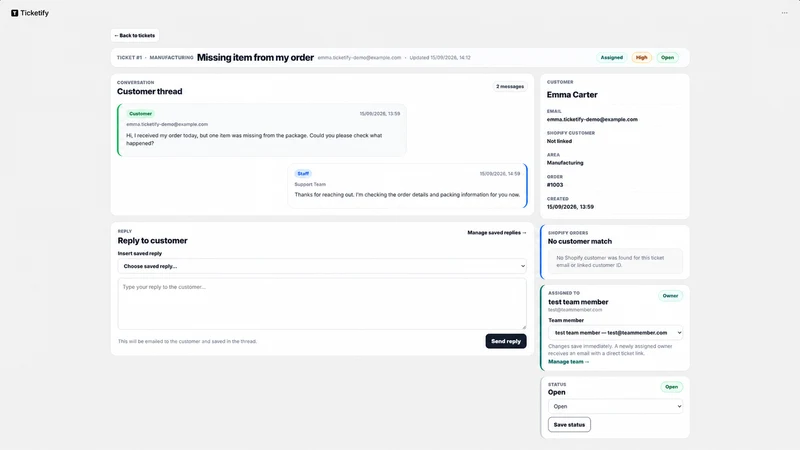
Task: Open the three-dot menu at top right
Action: (x=784, y=13)
